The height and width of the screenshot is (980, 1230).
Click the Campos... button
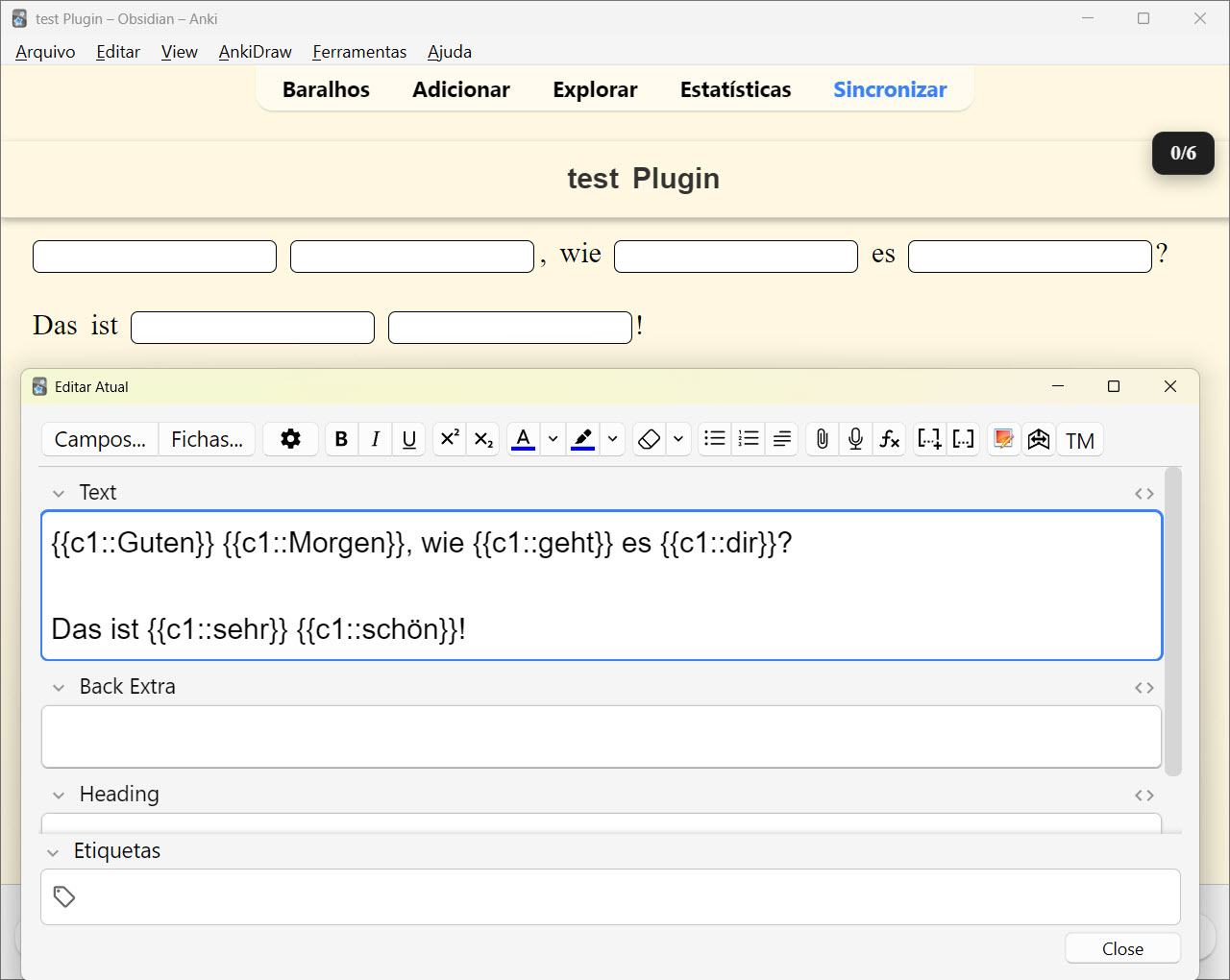click(100, 439)
